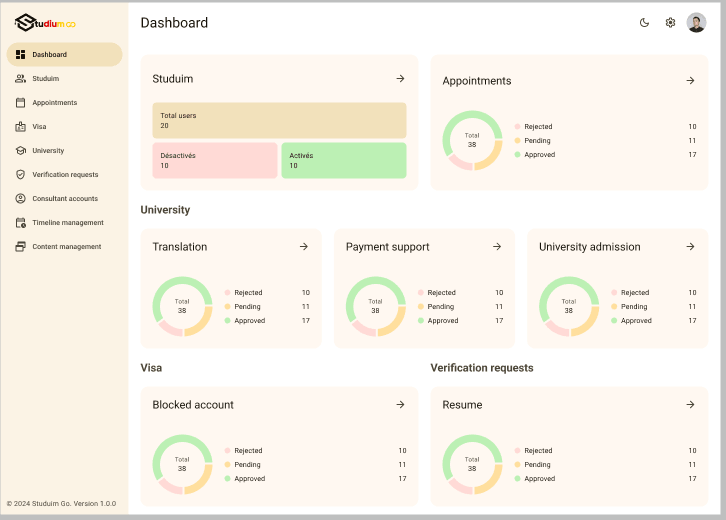Click the Activés green tile
The height and width of the screenshot is (520, 726).
click(x=343, y=160)
